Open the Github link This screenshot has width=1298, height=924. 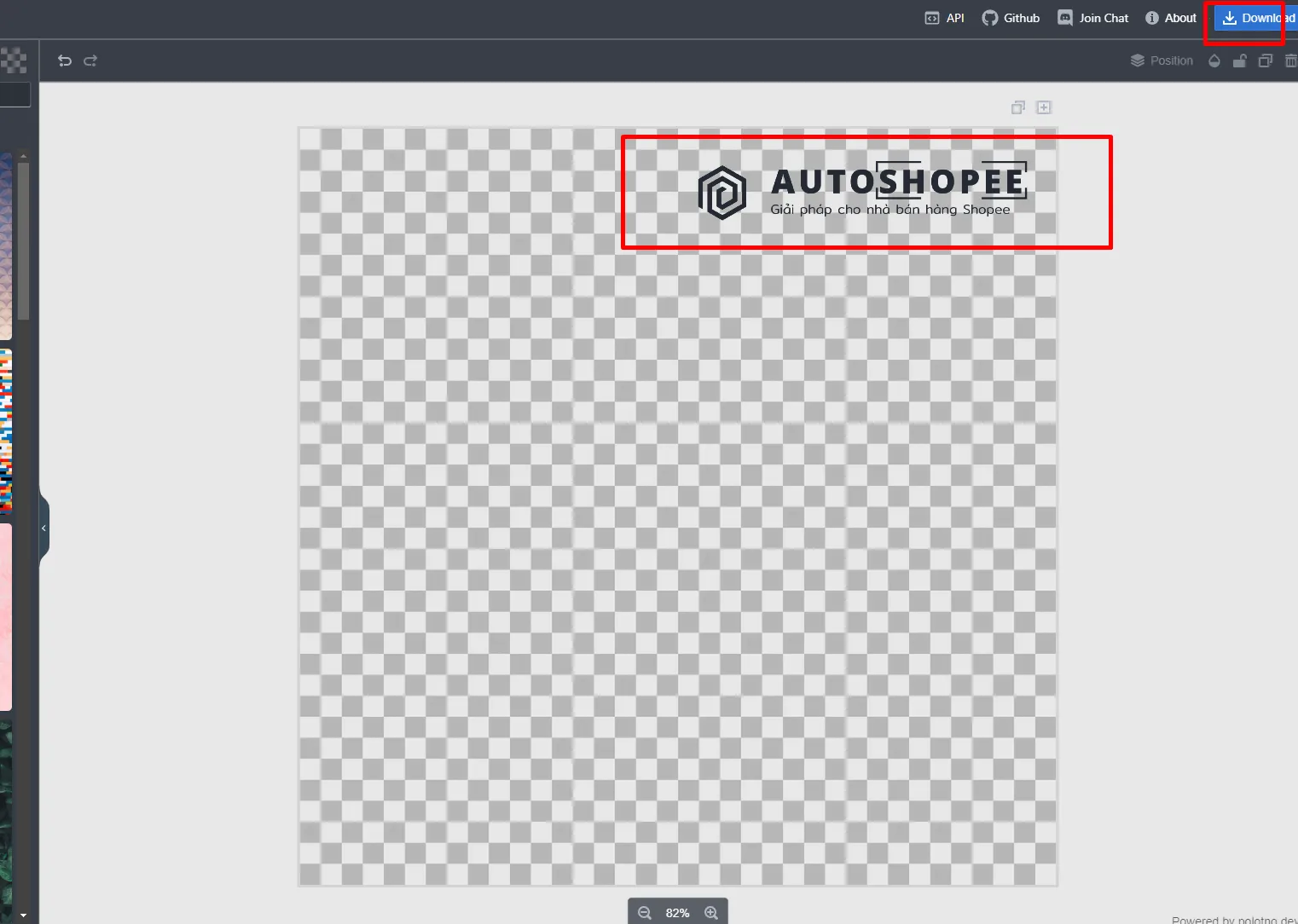point(1011,18)
